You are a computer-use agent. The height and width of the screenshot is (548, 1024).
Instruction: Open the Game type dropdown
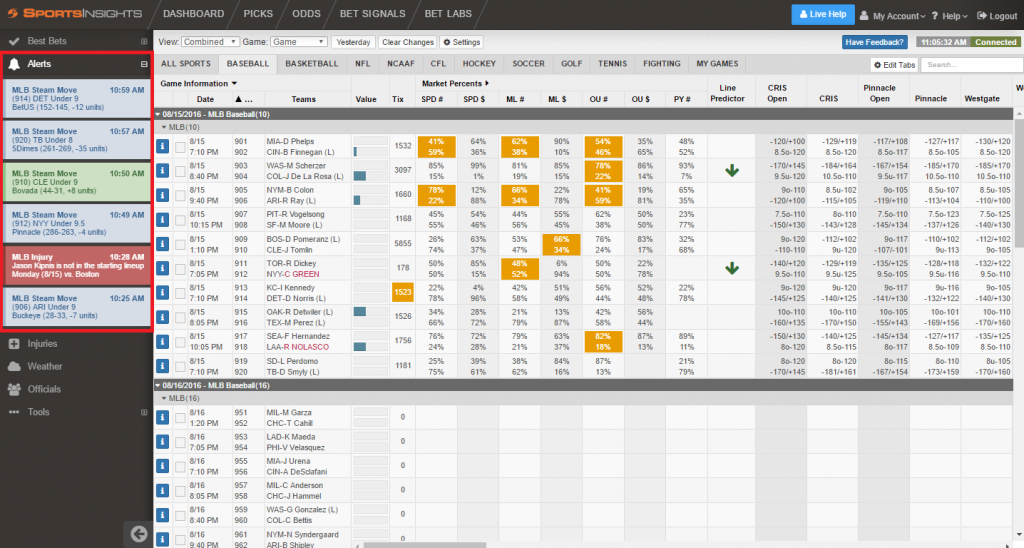click(x=298, y=42)
